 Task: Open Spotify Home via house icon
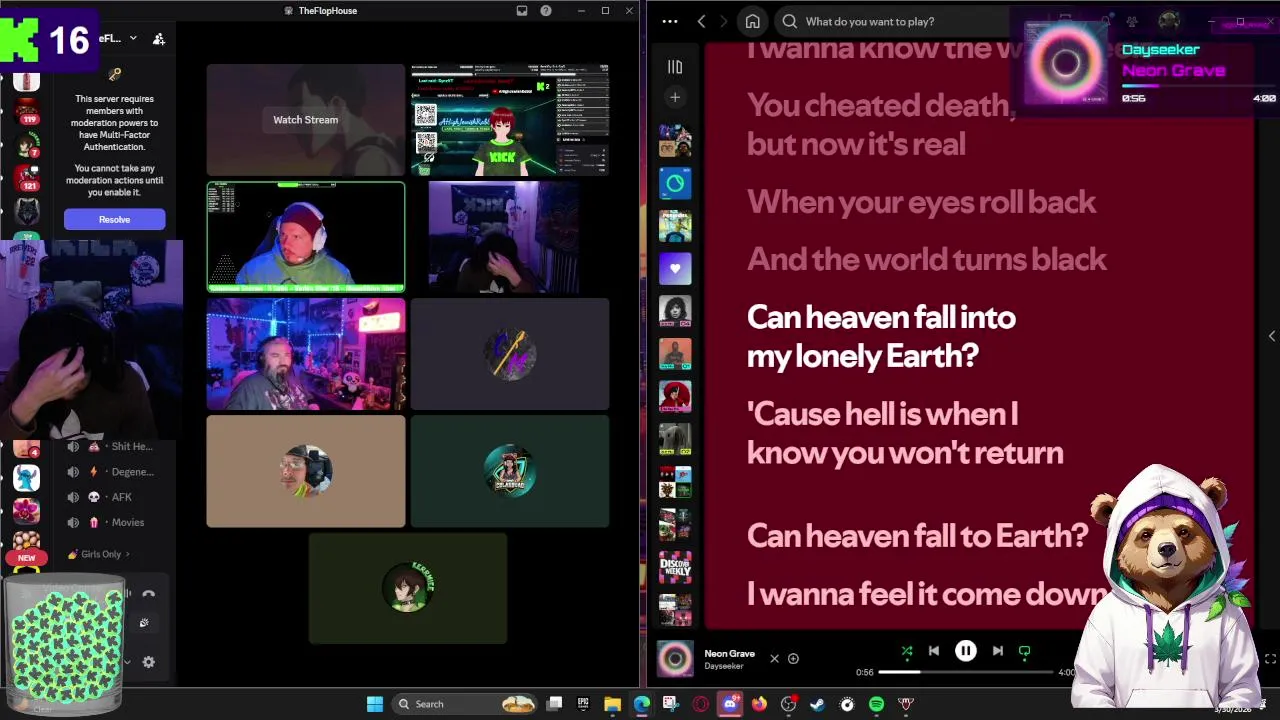click(x=752, y=21)
